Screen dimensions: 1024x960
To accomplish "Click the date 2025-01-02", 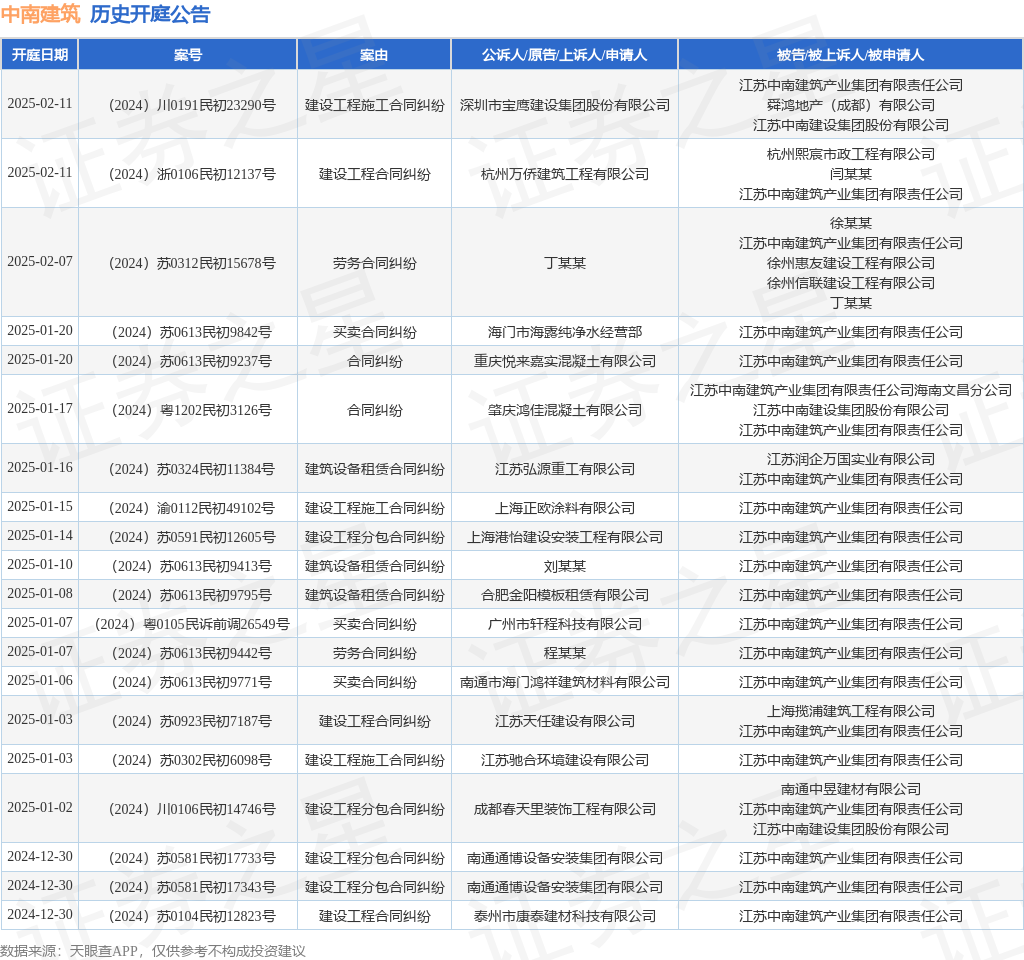I will (x=40, y=808).
